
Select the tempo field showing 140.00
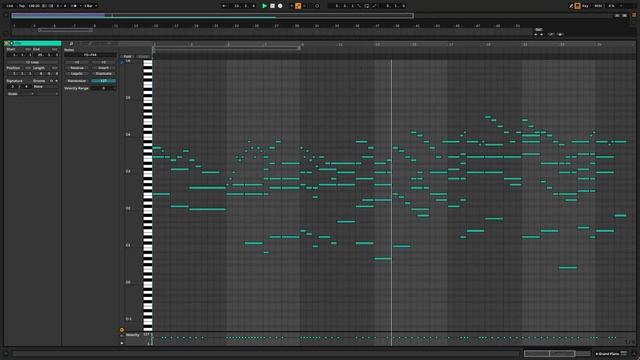click(34, 6)
